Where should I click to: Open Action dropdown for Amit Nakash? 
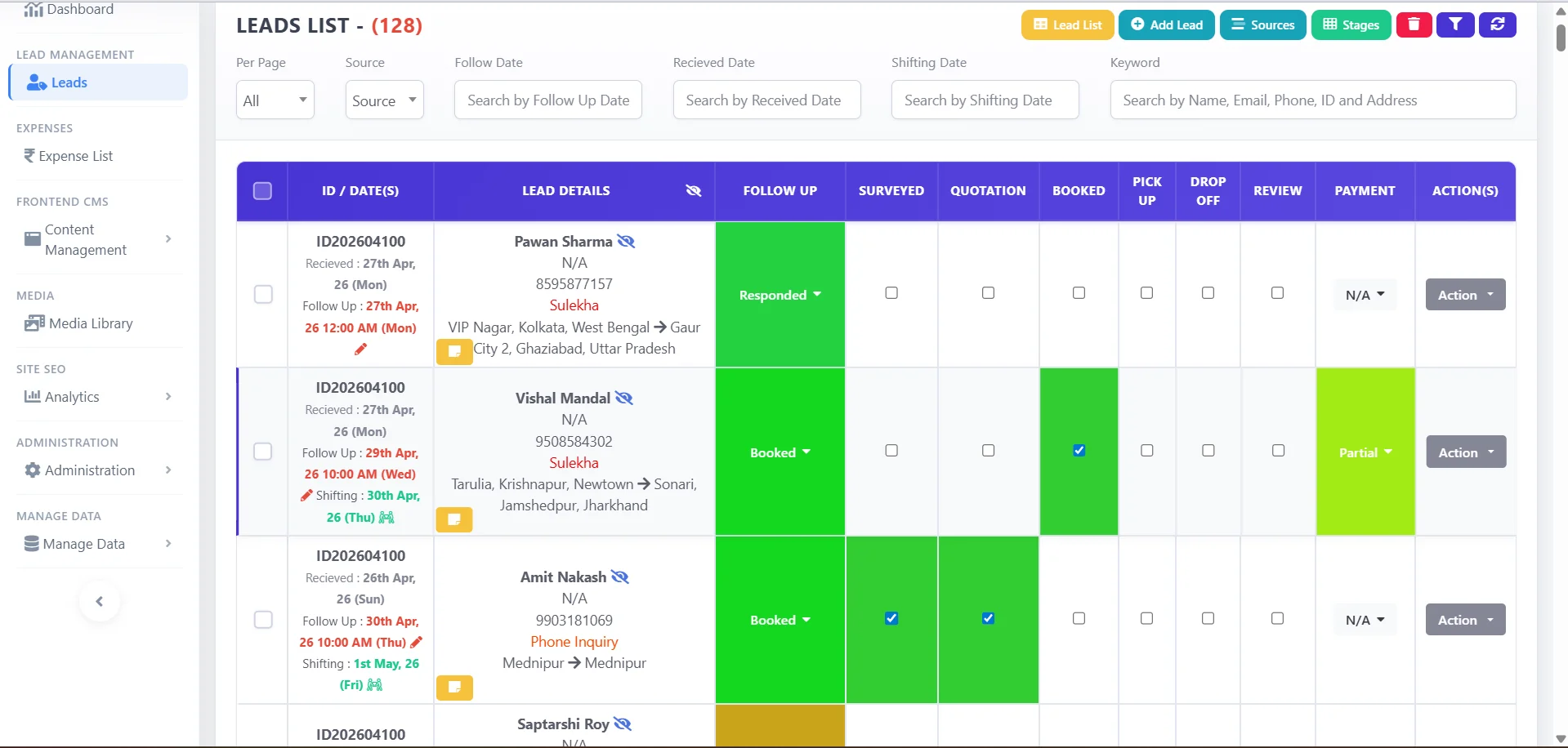click(x=1466, y=620)
